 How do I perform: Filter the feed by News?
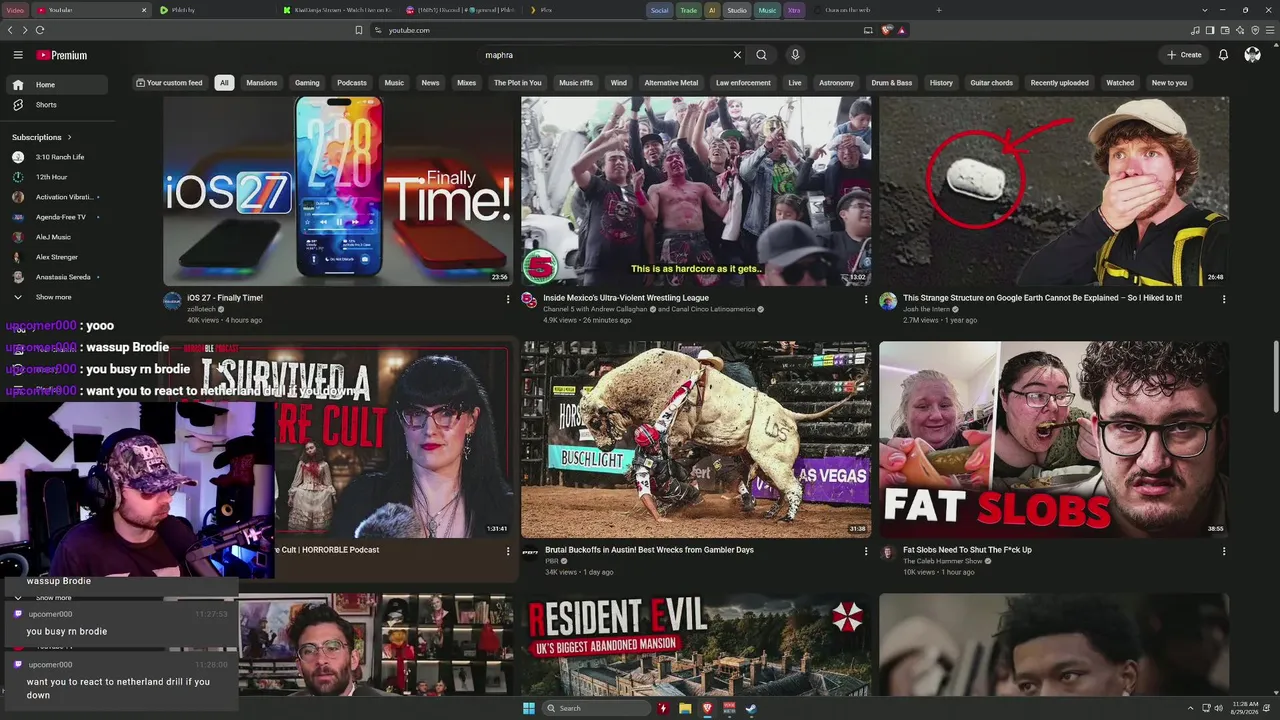(x=430, y=83)
